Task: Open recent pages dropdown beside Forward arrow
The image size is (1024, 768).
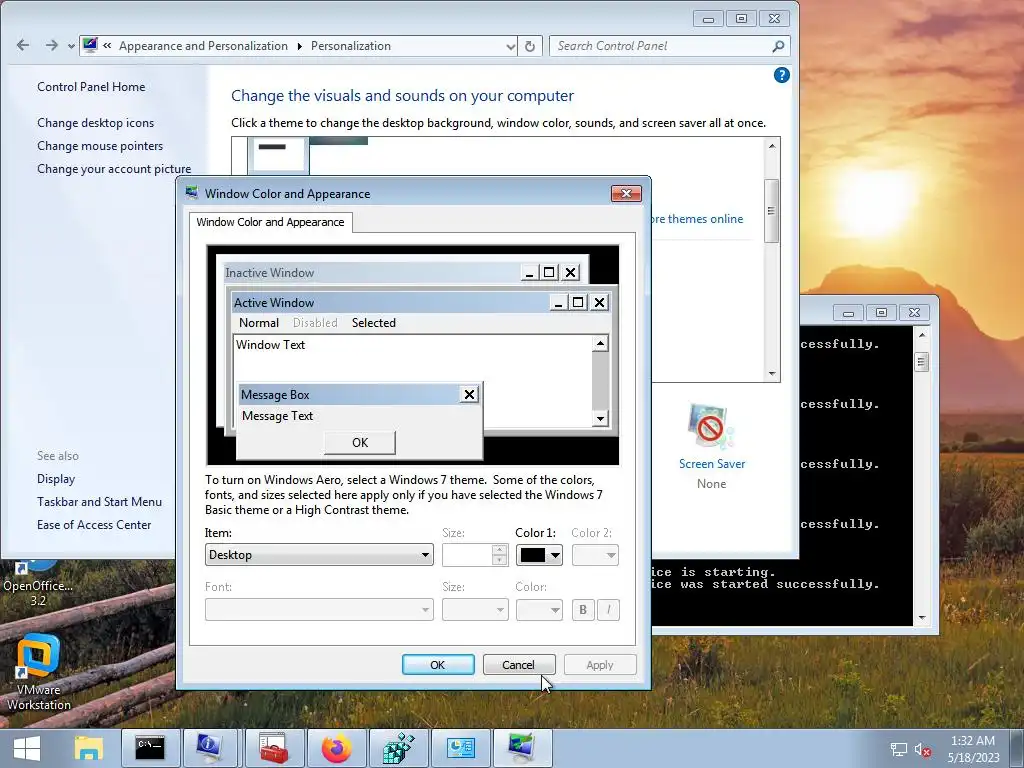Action: pyautogui.click(x=71, y=46)
